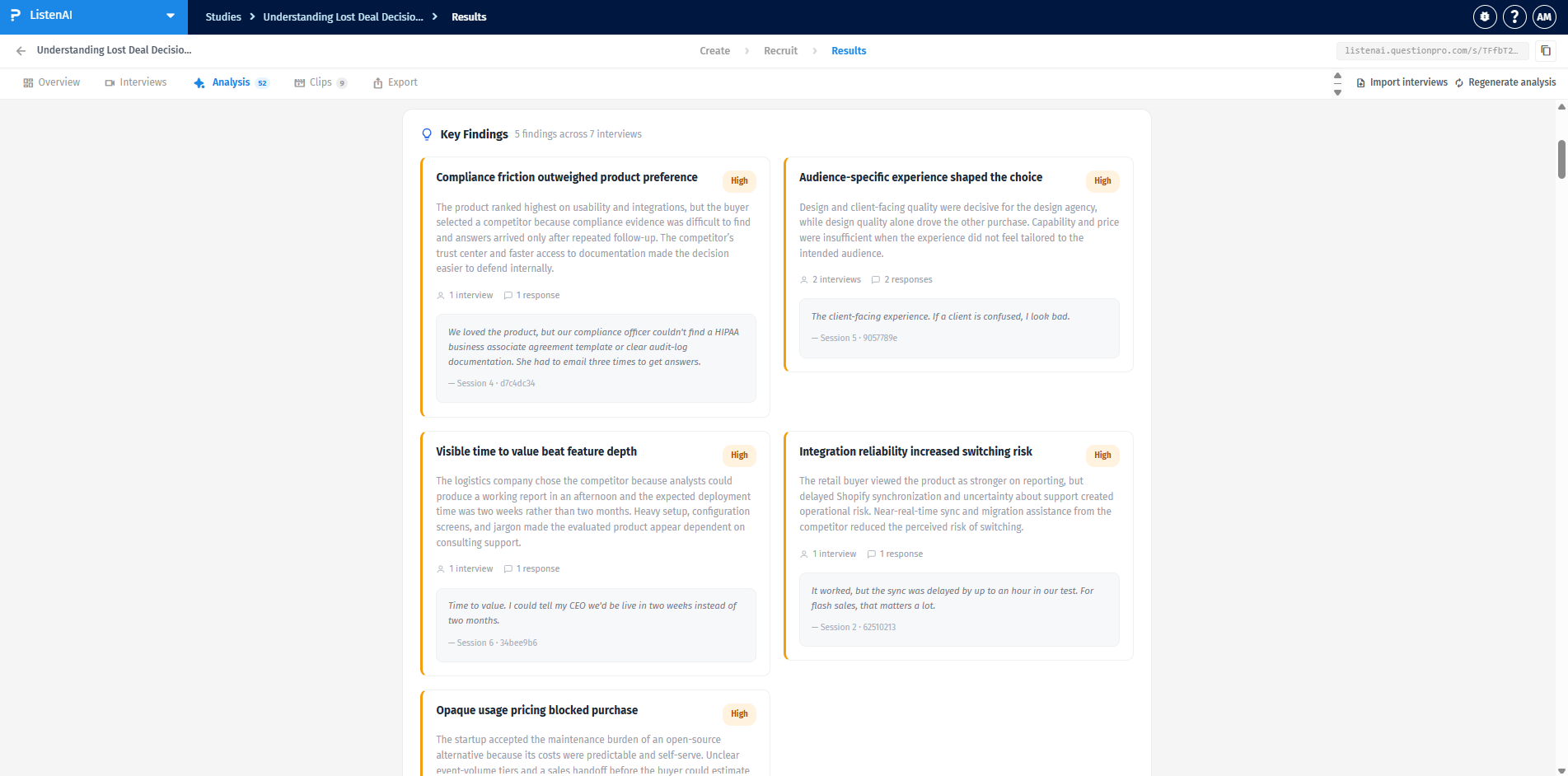
Task: Copy the study link with clipboard icon
Action: [x=1546, y=51]
